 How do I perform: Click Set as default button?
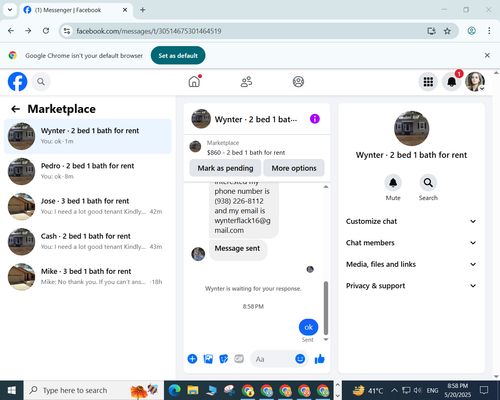[x=178, y=55]
